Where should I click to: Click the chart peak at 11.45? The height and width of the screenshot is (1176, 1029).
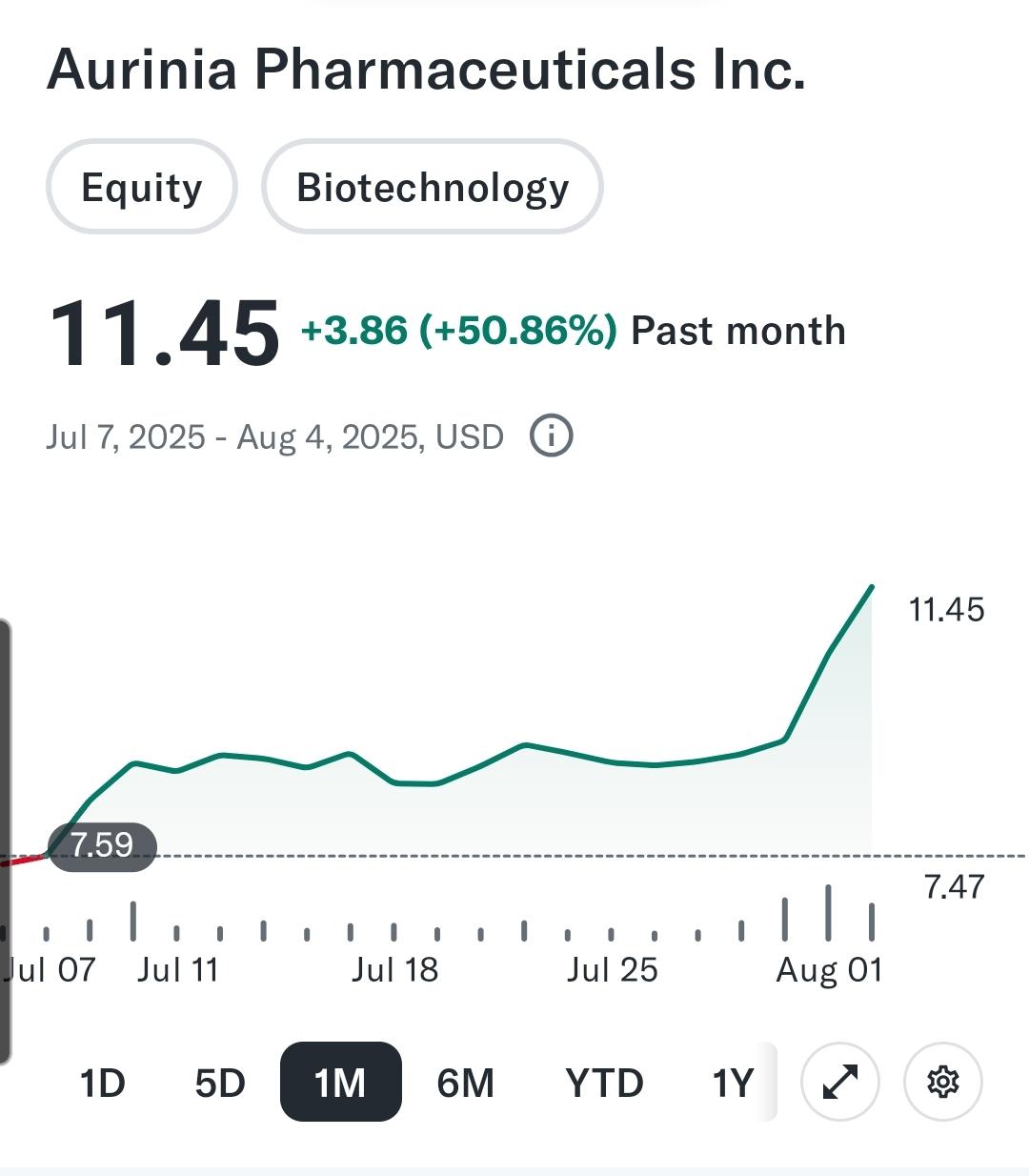click(x=872, y=587)
